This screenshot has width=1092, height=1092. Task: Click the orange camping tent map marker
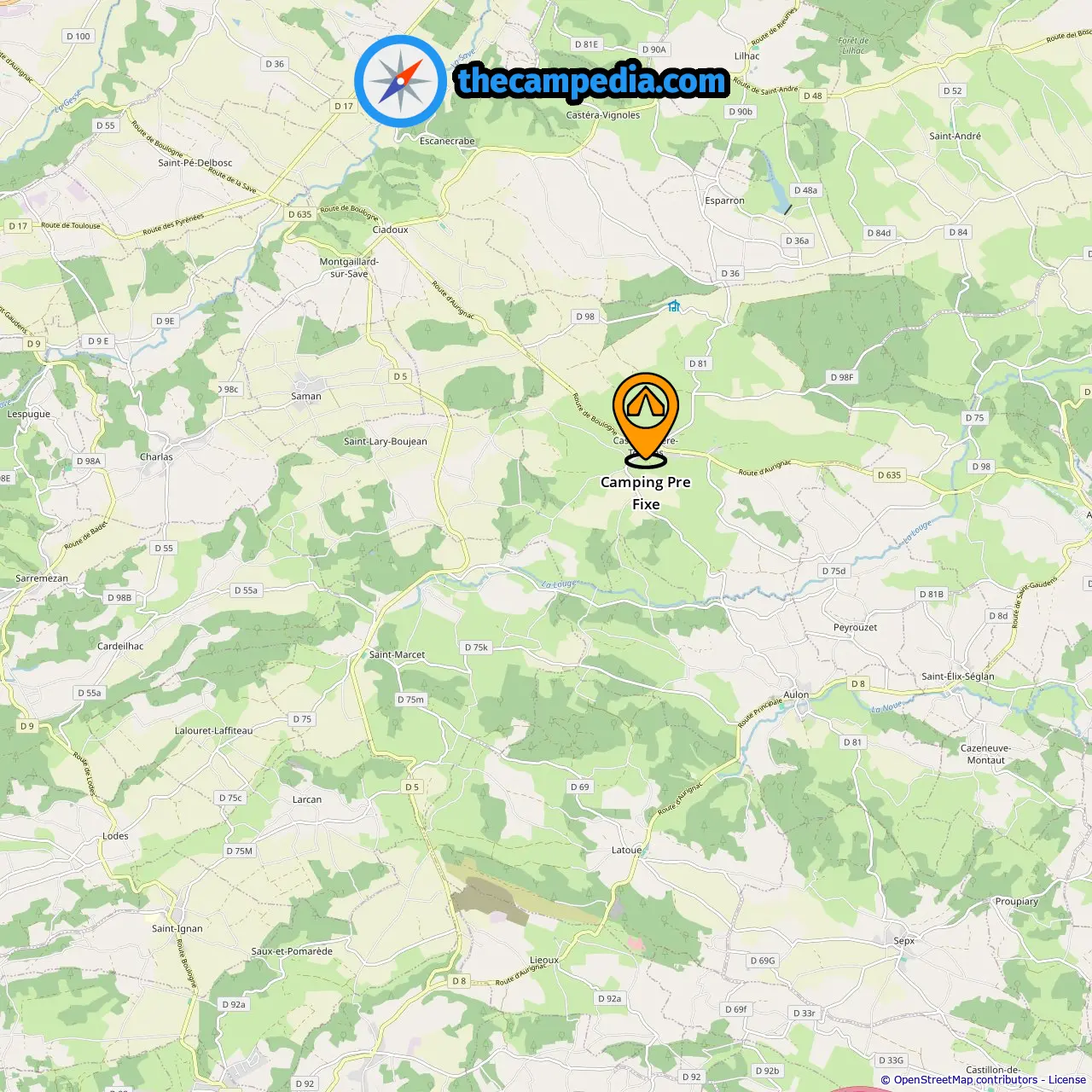[x=646, y=418]
